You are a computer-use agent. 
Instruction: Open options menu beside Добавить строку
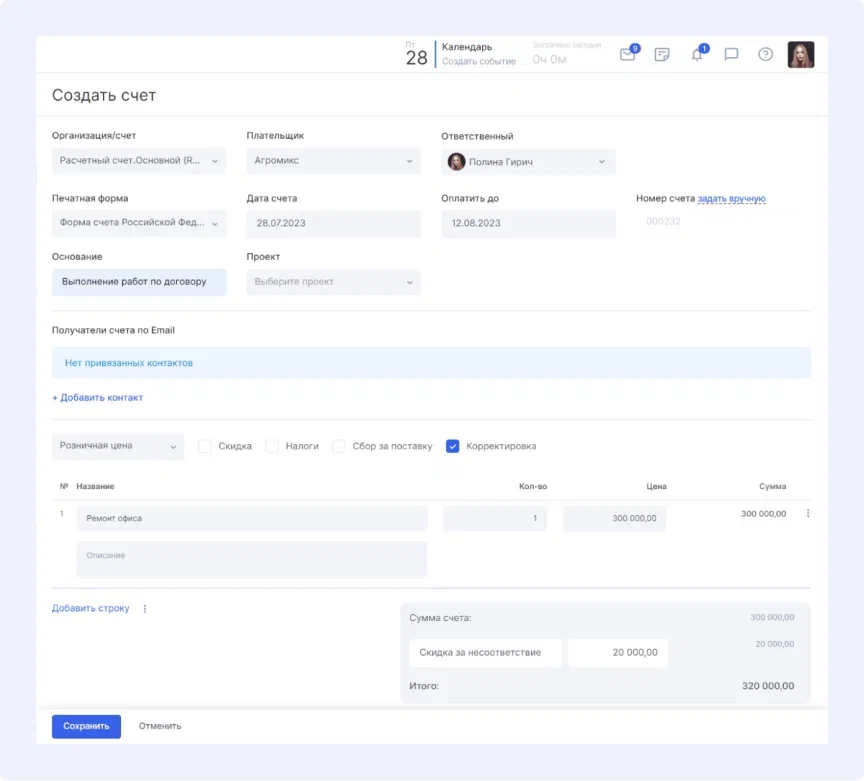(x=145, y=609)
